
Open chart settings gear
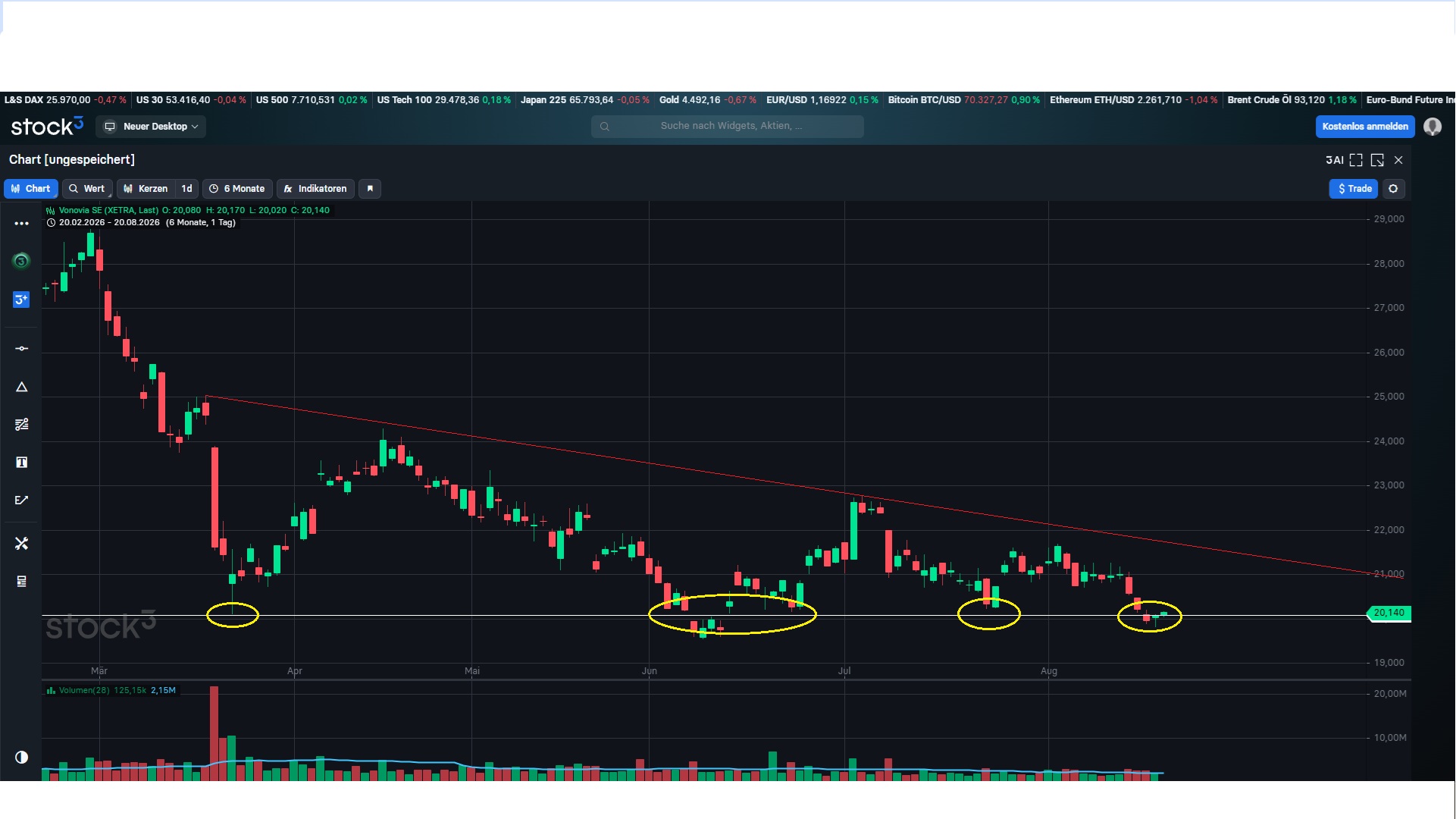pyautogui.click(x=1393, y=189)
